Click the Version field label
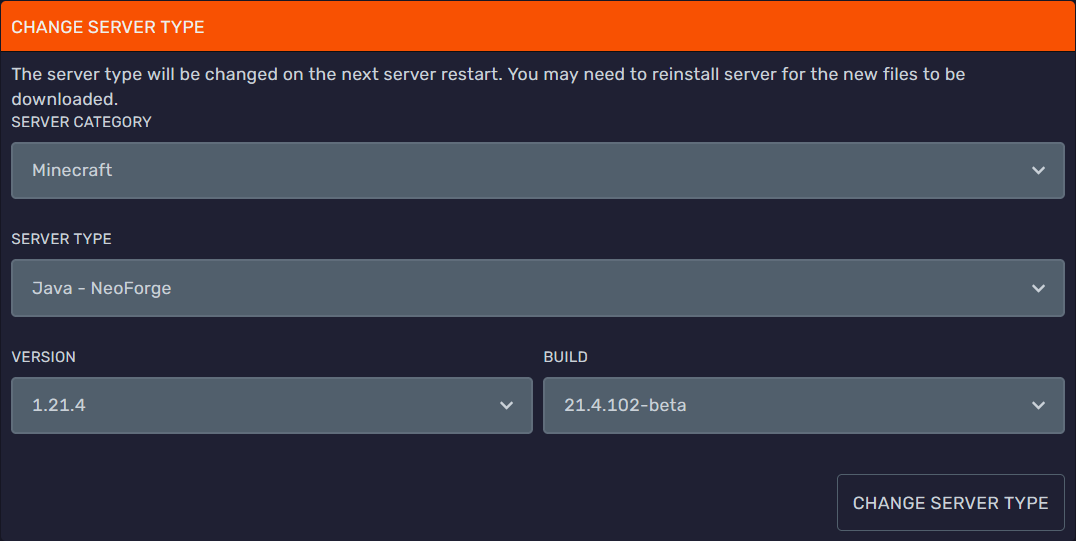 click(x=44, y=357)
